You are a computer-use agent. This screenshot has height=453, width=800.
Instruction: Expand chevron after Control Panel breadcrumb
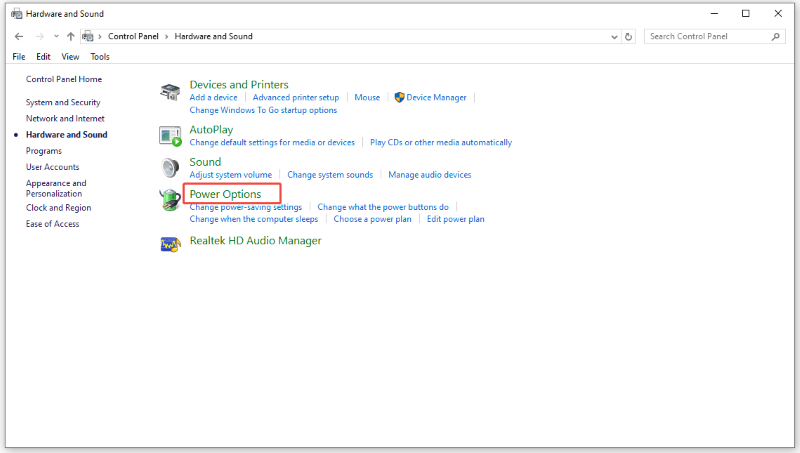166,37
